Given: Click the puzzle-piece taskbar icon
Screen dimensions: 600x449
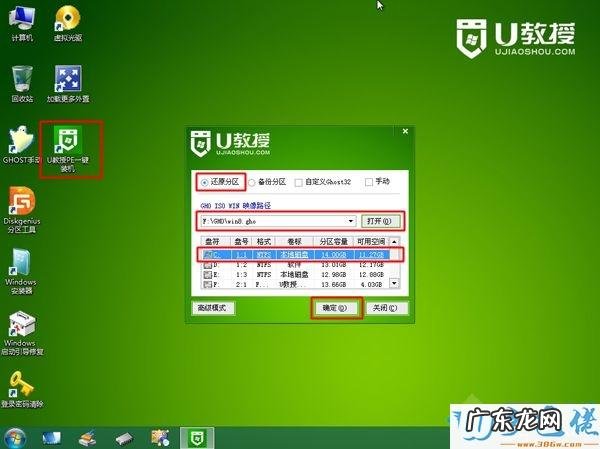Looking at the screenshot, I should (160, 438).
